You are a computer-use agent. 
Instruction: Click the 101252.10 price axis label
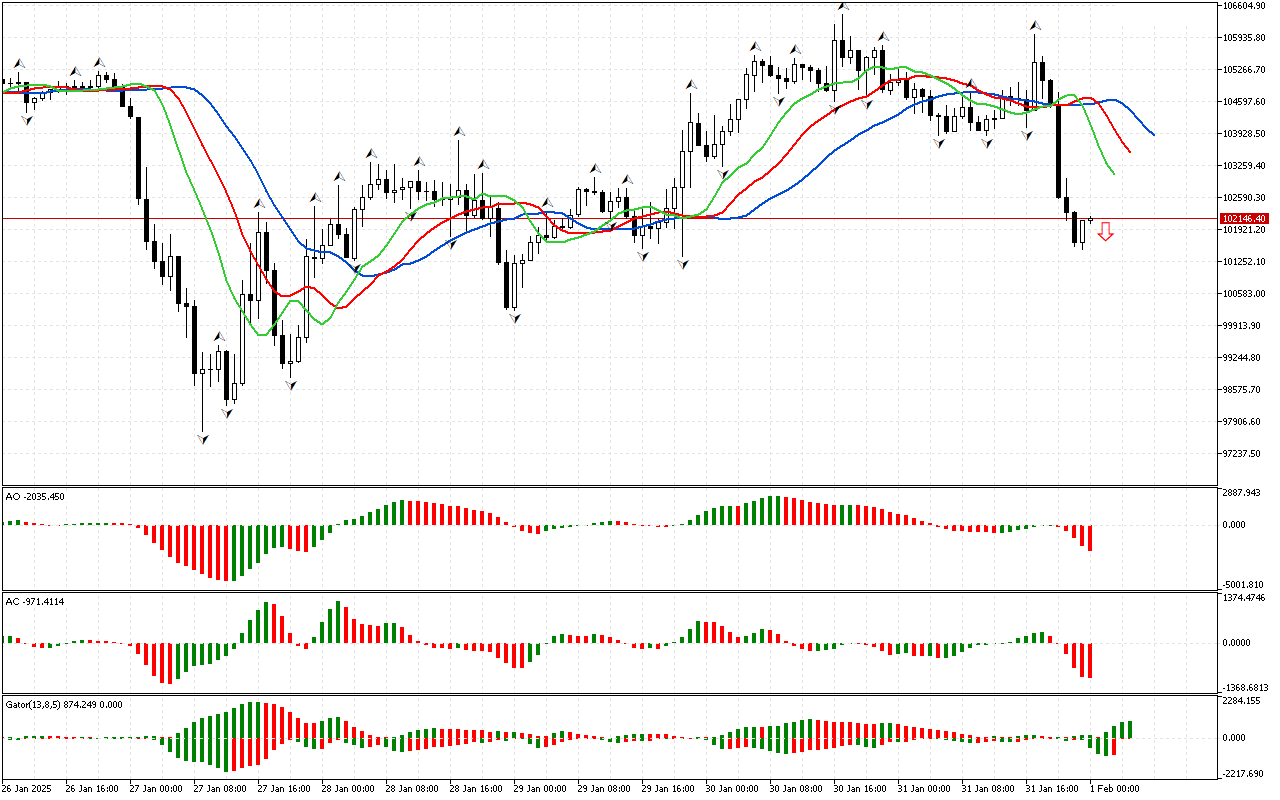pos(1244,262)
